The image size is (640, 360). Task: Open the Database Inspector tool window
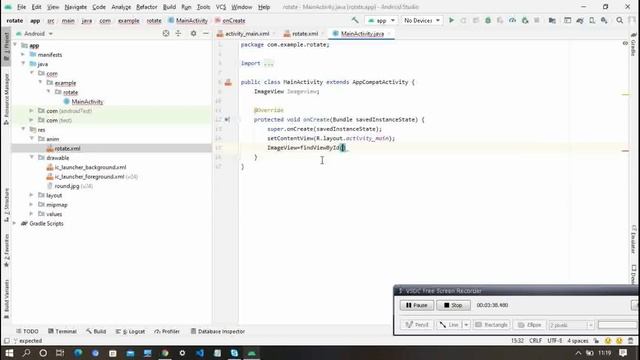pos(218,331)
